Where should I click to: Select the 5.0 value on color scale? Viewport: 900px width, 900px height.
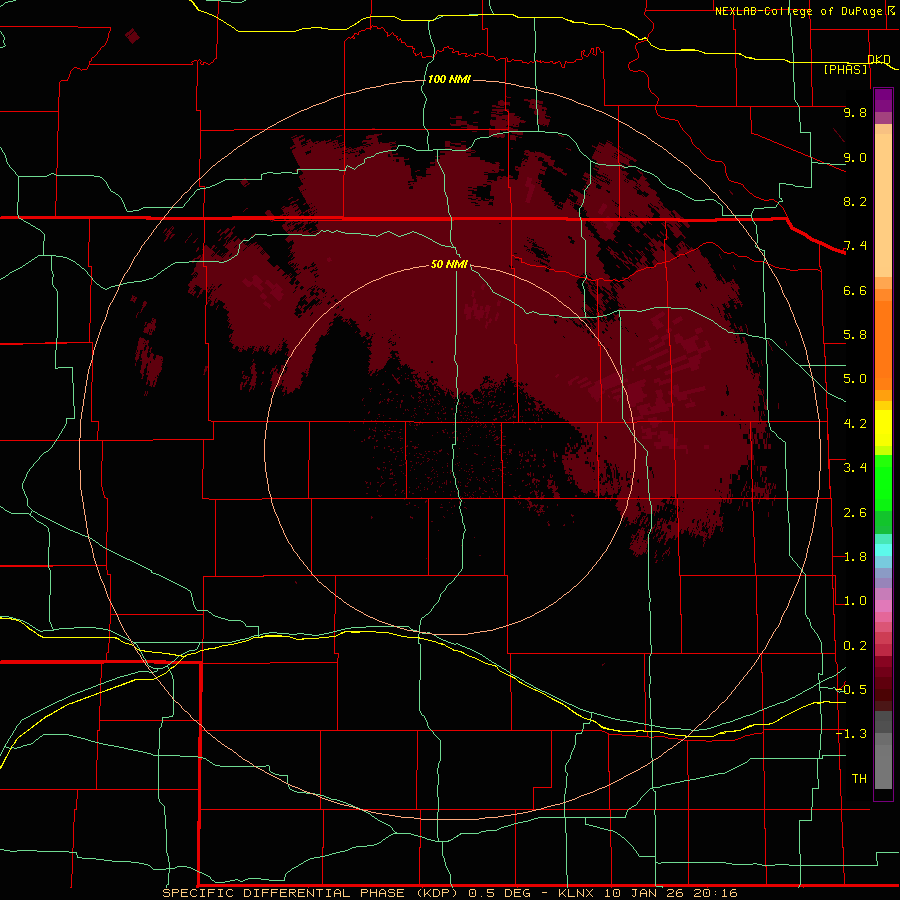pos(855,379)
